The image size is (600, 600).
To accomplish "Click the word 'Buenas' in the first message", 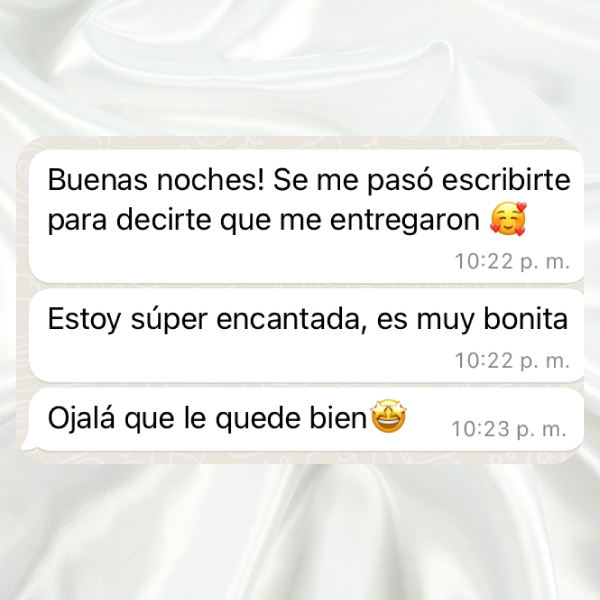I will point(98,179).
